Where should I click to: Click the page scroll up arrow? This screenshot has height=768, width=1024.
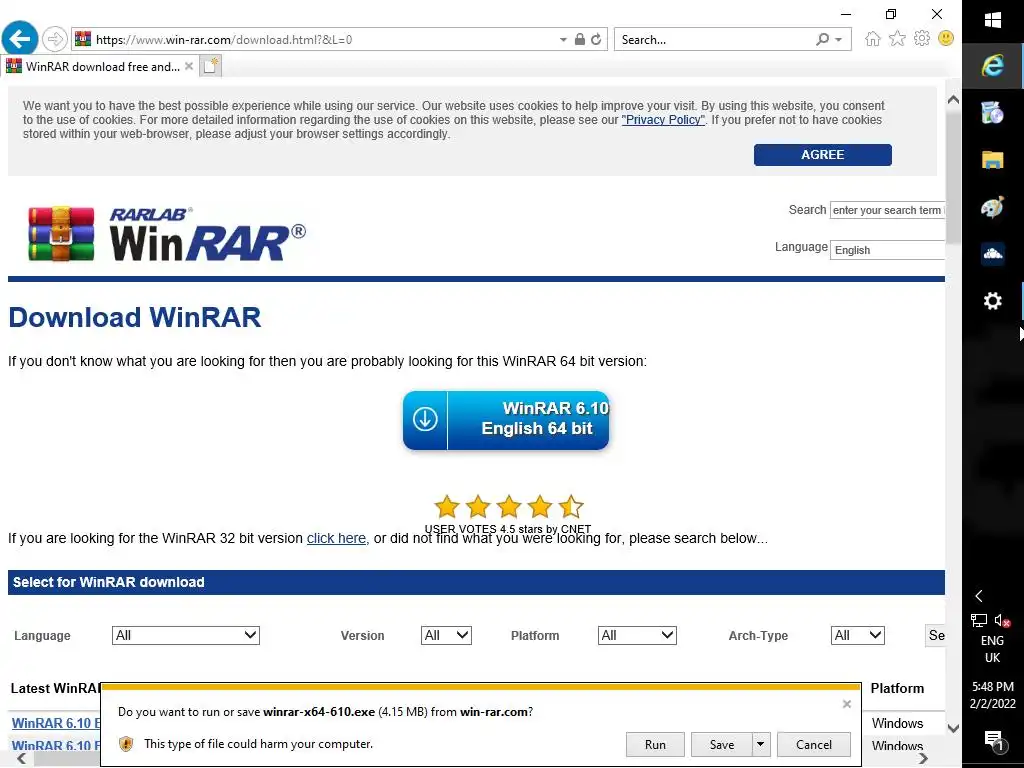tap(953, 100)
